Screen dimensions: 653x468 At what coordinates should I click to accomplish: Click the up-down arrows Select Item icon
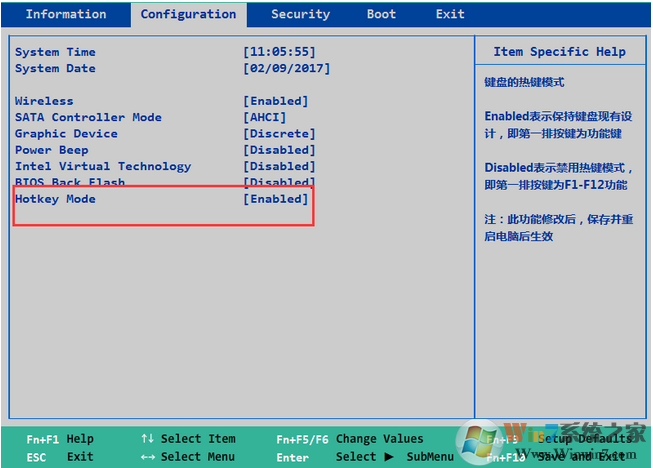(x=147, y=438)
